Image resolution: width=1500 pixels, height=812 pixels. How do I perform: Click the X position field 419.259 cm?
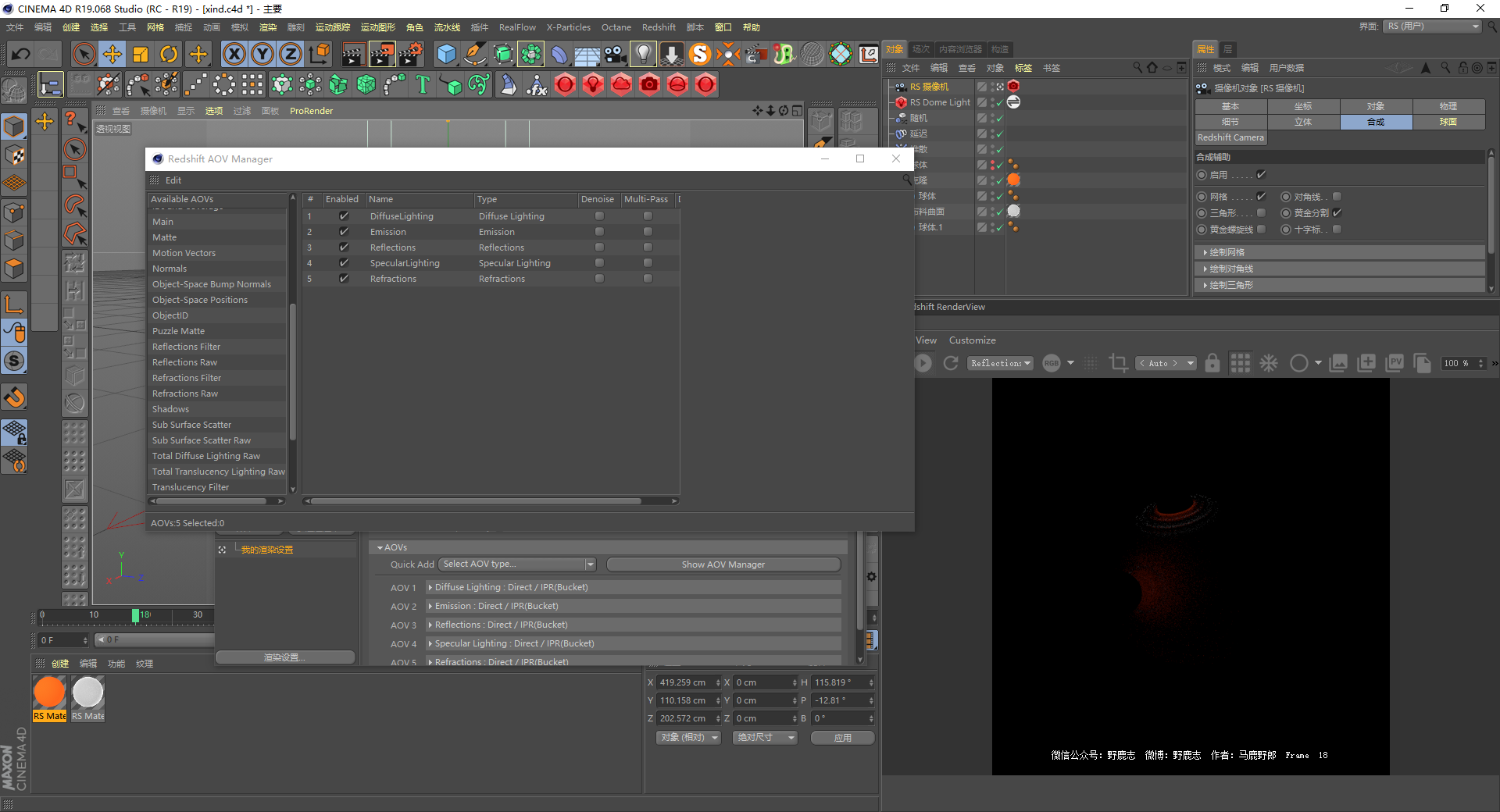688,682
